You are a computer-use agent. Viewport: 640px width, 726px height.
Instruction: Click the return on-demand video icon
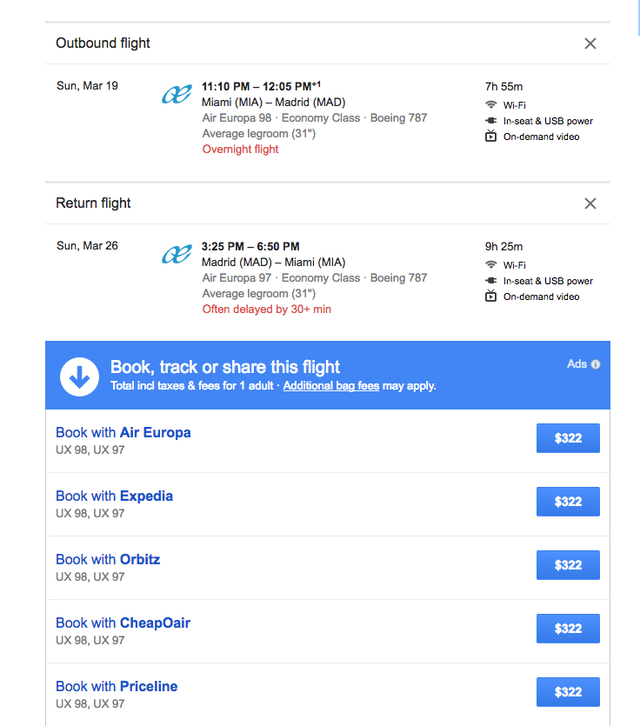click(x=491, y=297)
